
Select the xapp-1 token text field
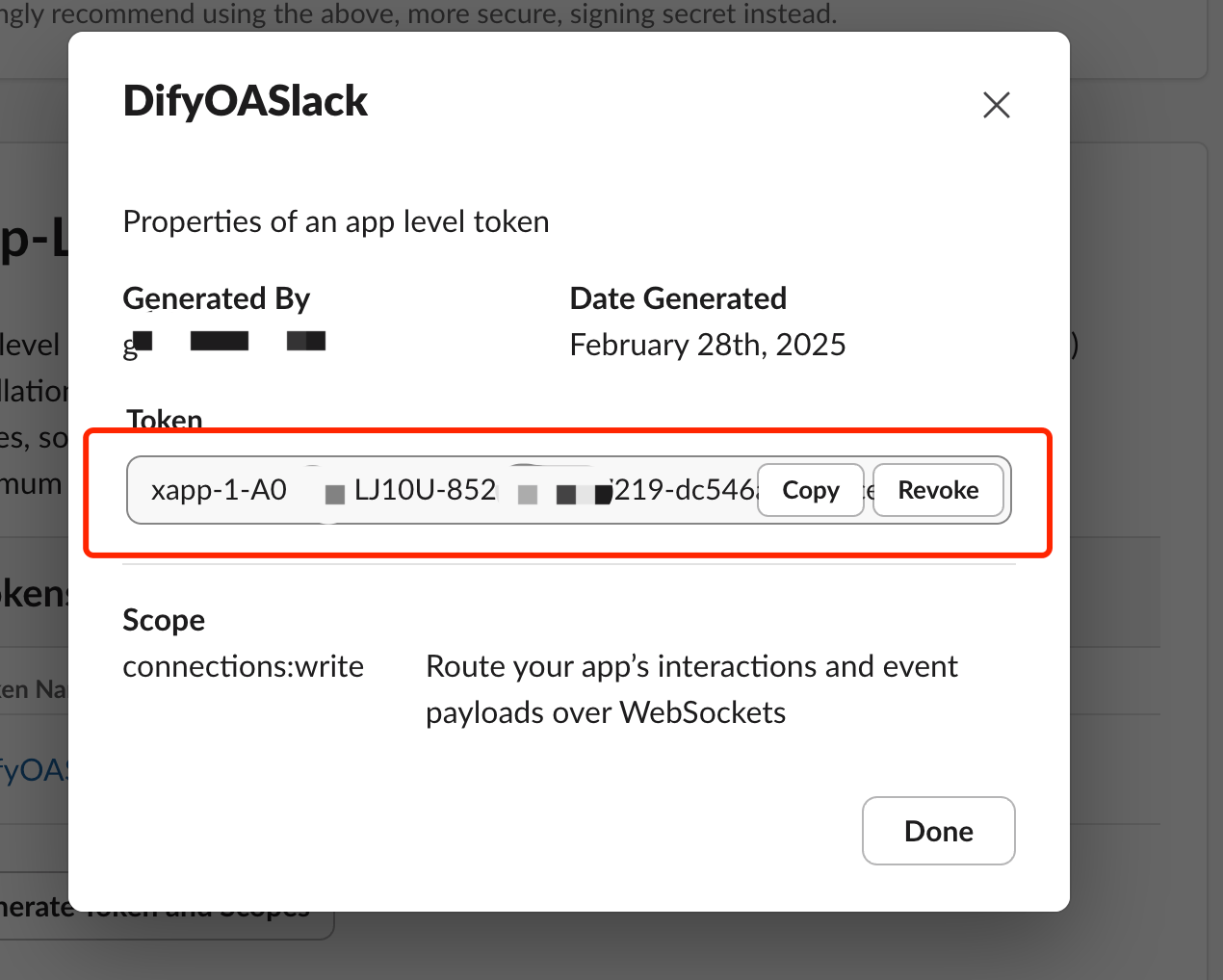[385, 490]
